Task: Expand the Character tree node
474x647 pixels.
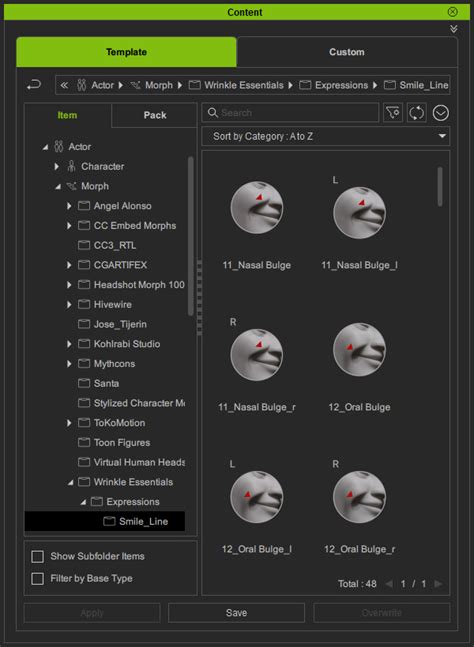Action: click(x=57, y=166)
